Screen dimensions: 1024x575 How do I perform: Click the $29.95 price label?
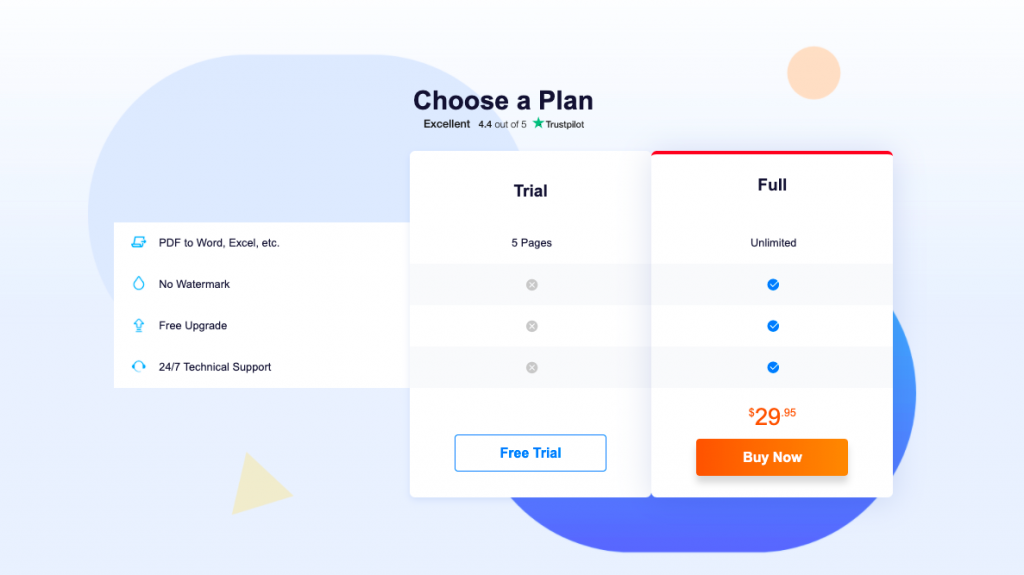pos(772,416)
